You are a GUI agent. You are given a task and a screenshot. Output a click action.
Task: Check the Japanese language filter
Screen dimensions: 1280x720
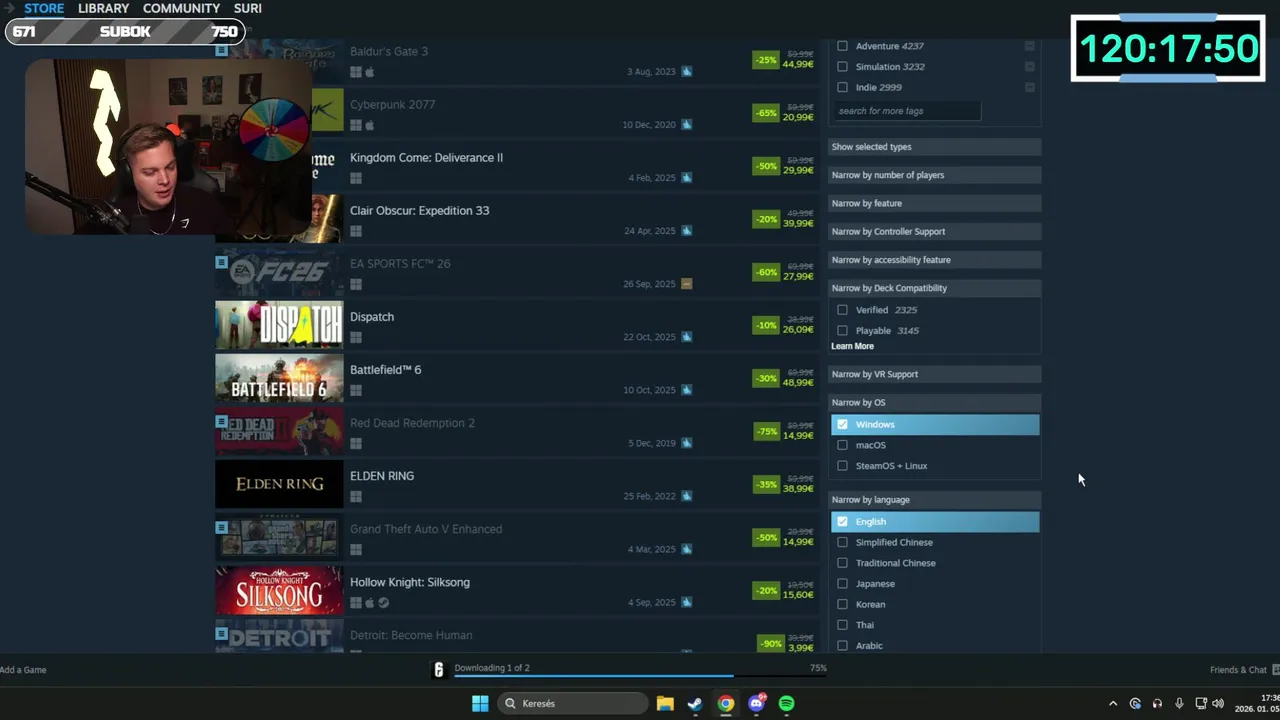(842, 583)
